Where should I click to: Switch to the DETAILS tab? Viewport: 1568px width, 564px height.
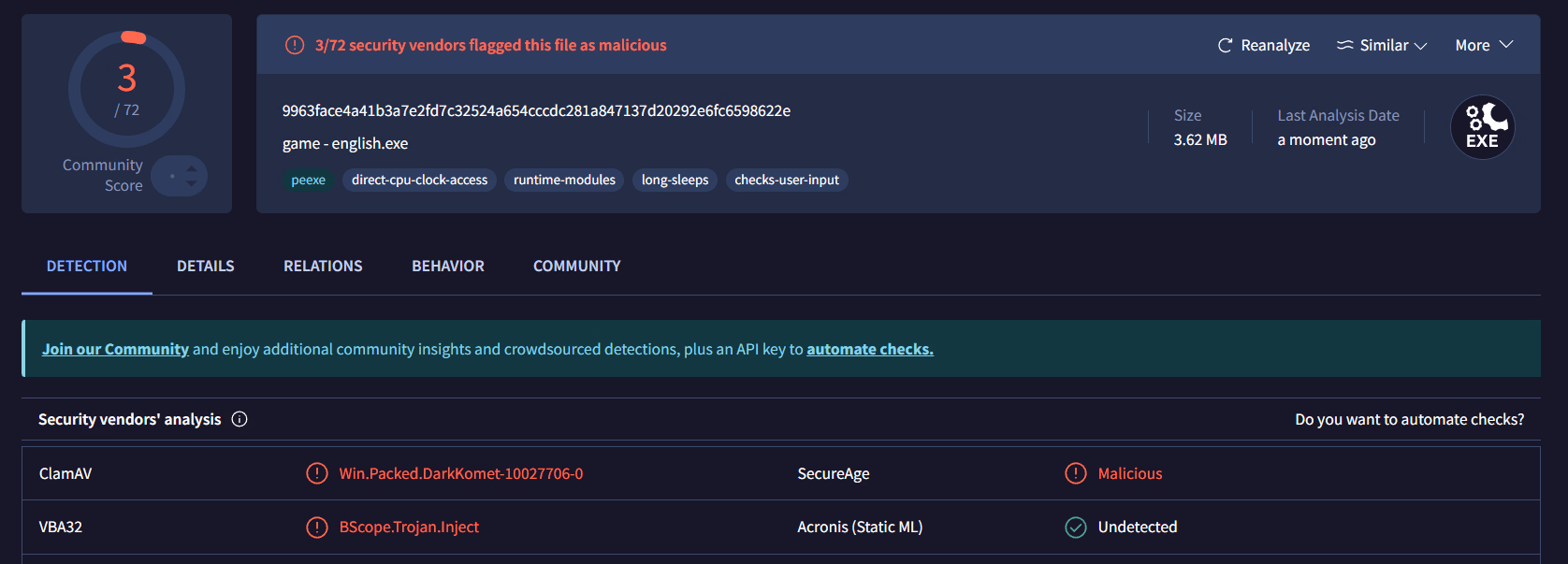coord(206,266)
